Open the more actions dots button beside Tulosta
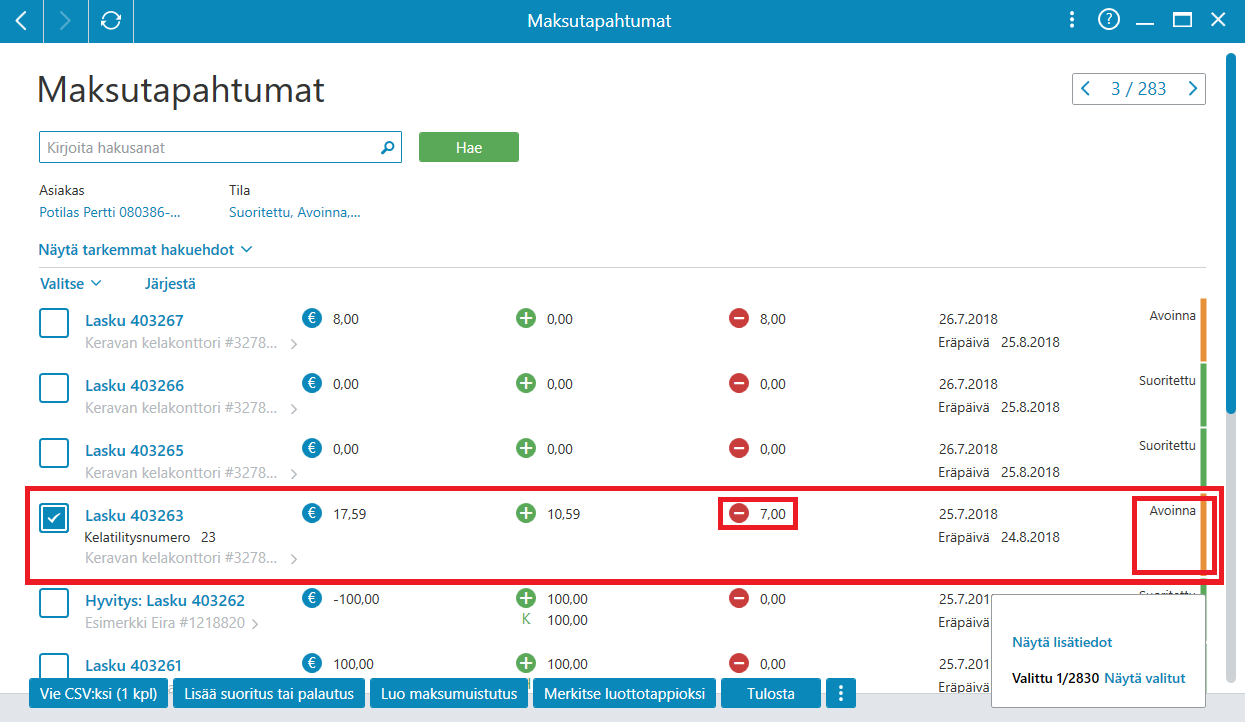Image resolution: width=1245 pixels, height=722 pixels. point(841,693)
